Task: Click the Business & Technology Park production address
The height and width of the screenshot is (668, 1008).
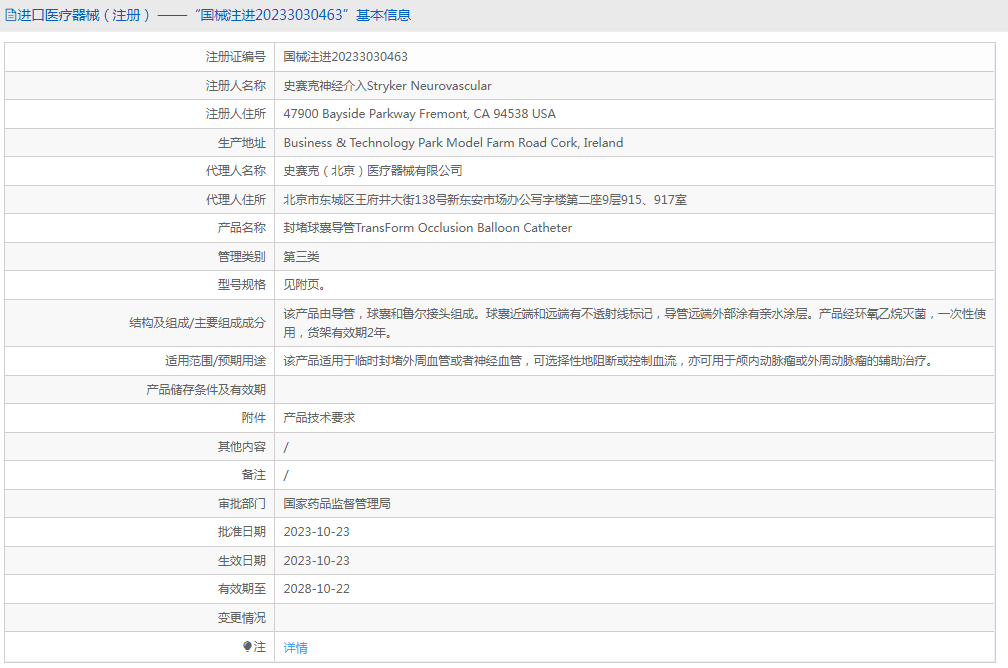Action: [x=453, y=143]
